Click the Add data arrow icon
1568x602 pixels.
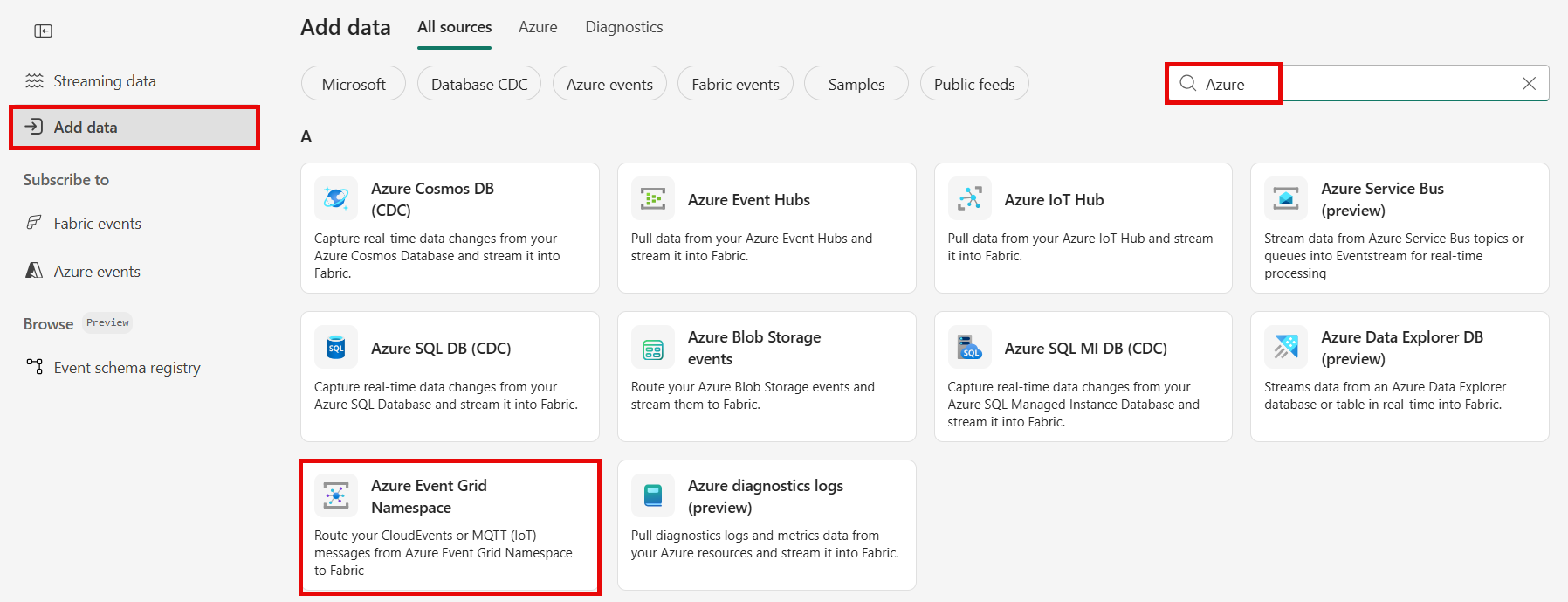click(x=34, y=127)
